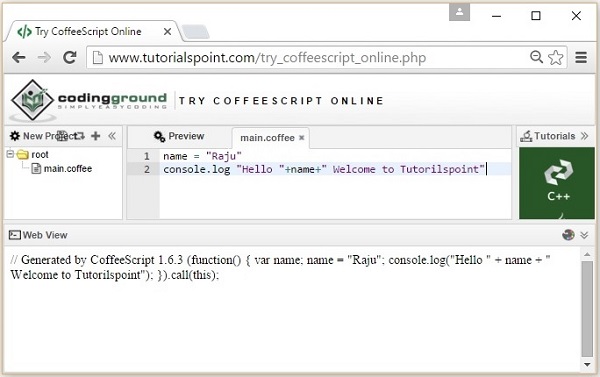Click the Preview button label
The width and height of the screenshot is (600, 377).
click(x=186, y=136)
